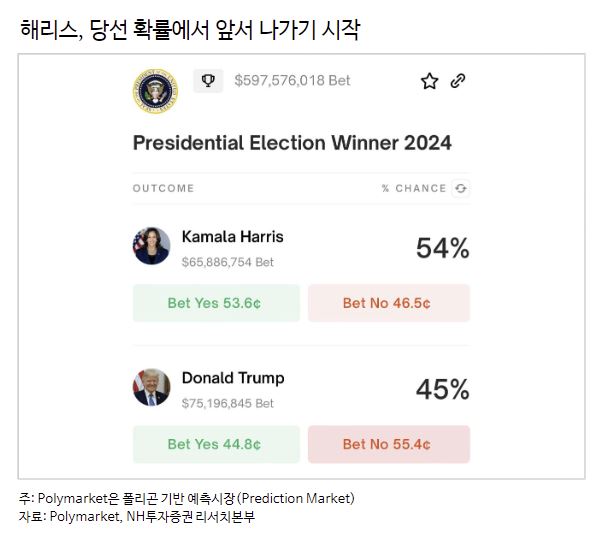Select the Donald Trump name
Viewport: 598px width, 535px height.
pyautogui.click(x=233, y=378)
